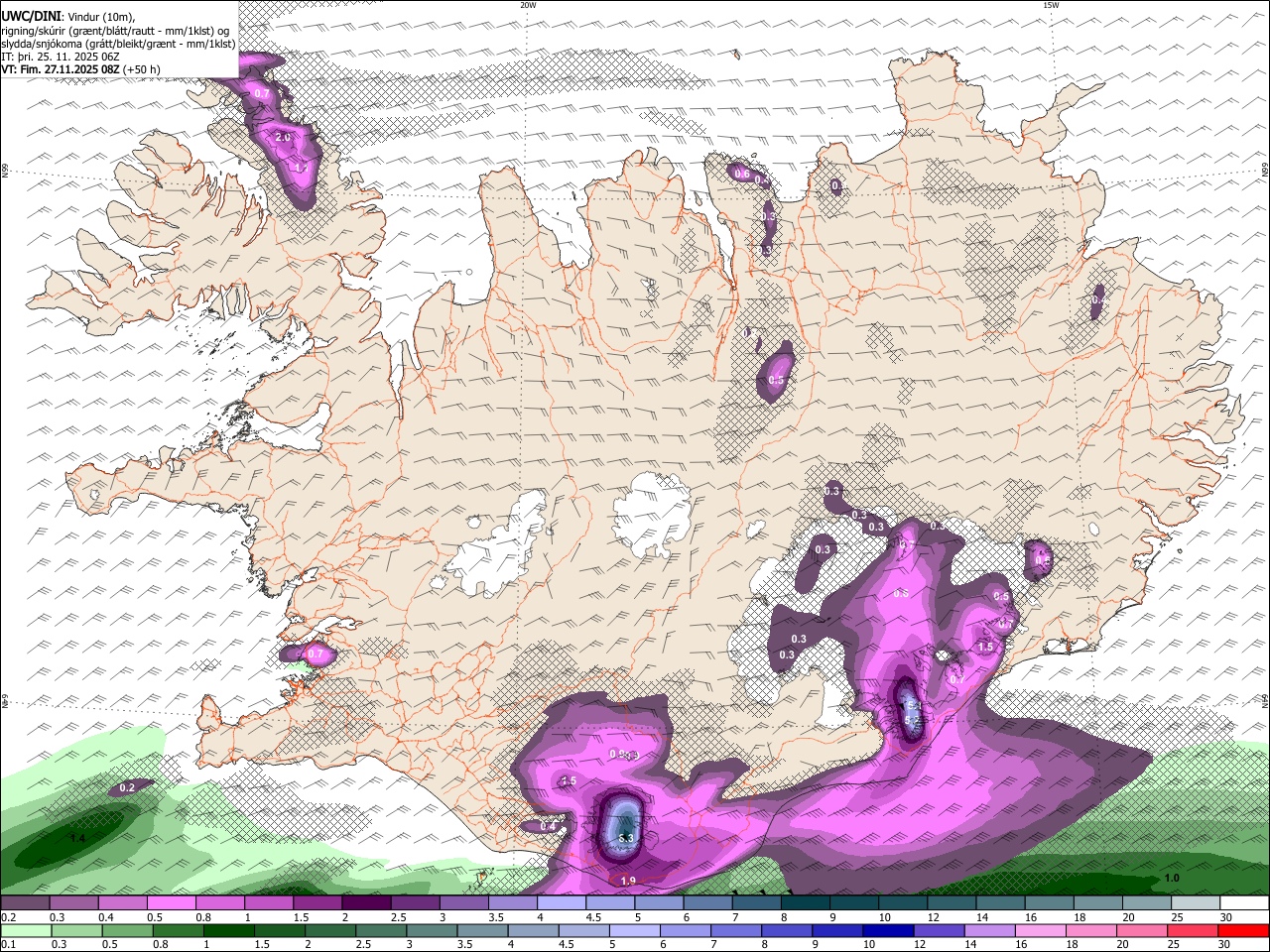Pick upper legend swatch labeled 8
Viewport: 1270px width, 952px height.
point(805,903)
